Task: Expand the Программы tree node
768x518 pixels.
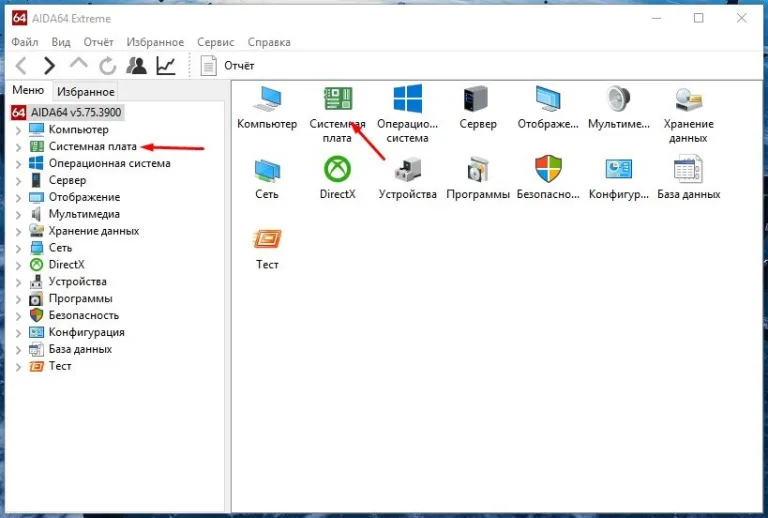Action: 18,299
